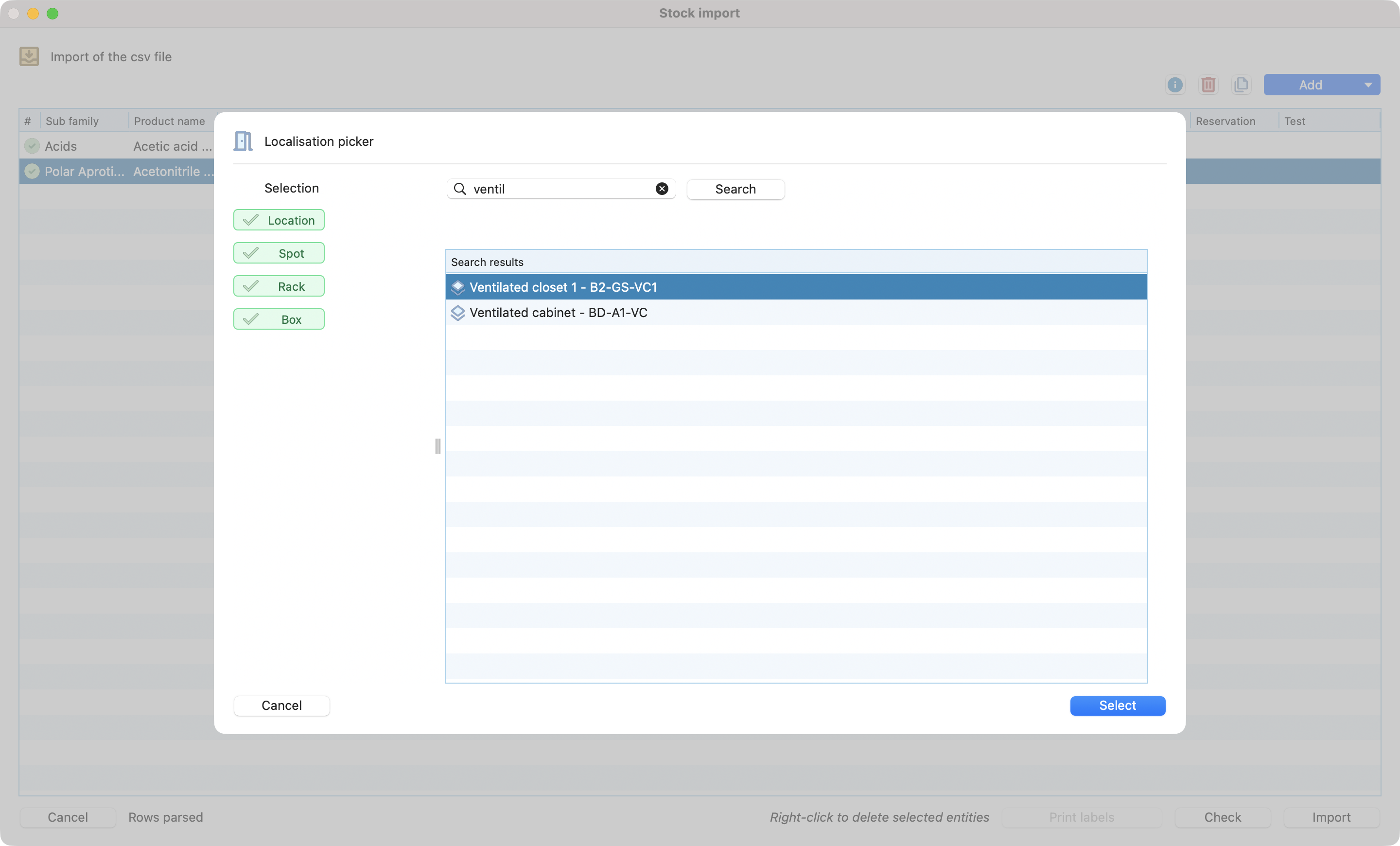Confirm with the blue Select button

click(1117, 705)
